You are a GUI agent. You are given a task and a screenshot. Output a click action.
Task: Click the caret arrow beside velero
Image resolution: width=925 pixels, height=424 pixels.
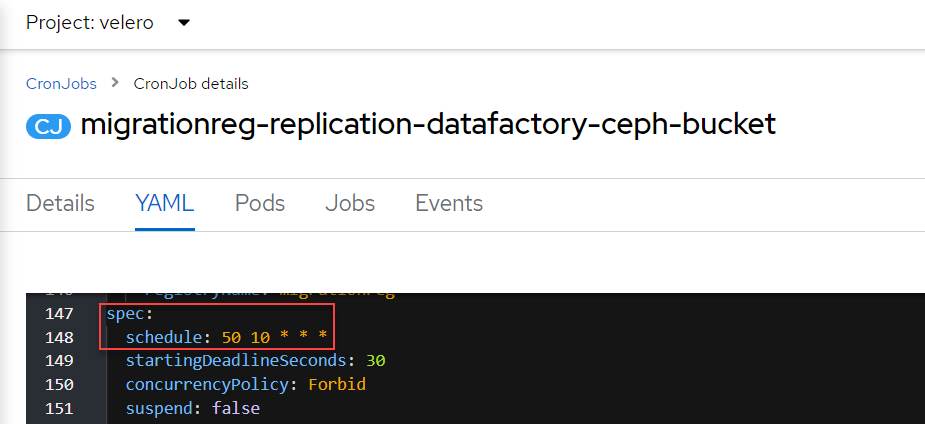(183, 23)
